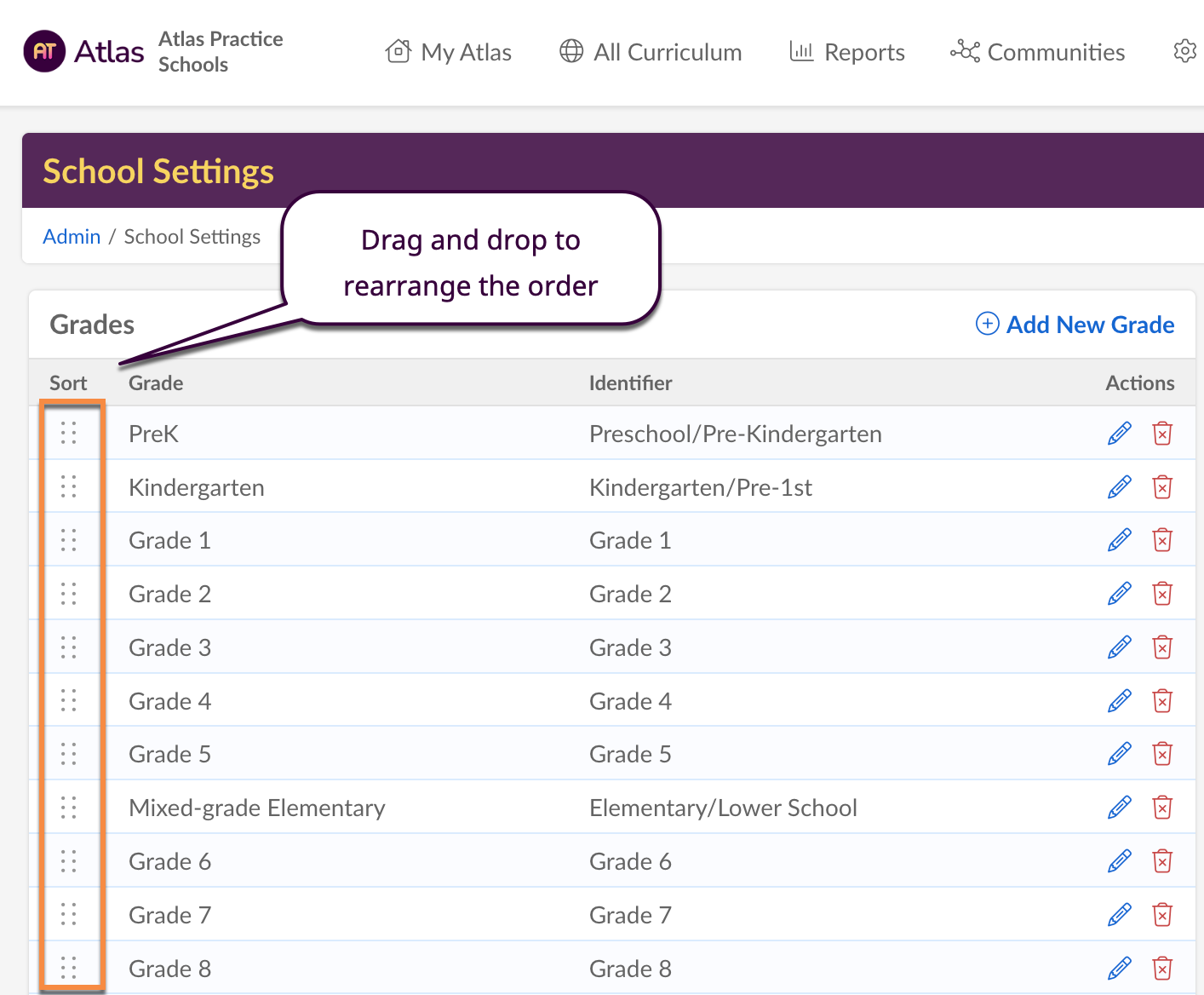Click the pencil edit icon for PreK
Screen dimensions: 1204x995
(x=1119, y=434)
